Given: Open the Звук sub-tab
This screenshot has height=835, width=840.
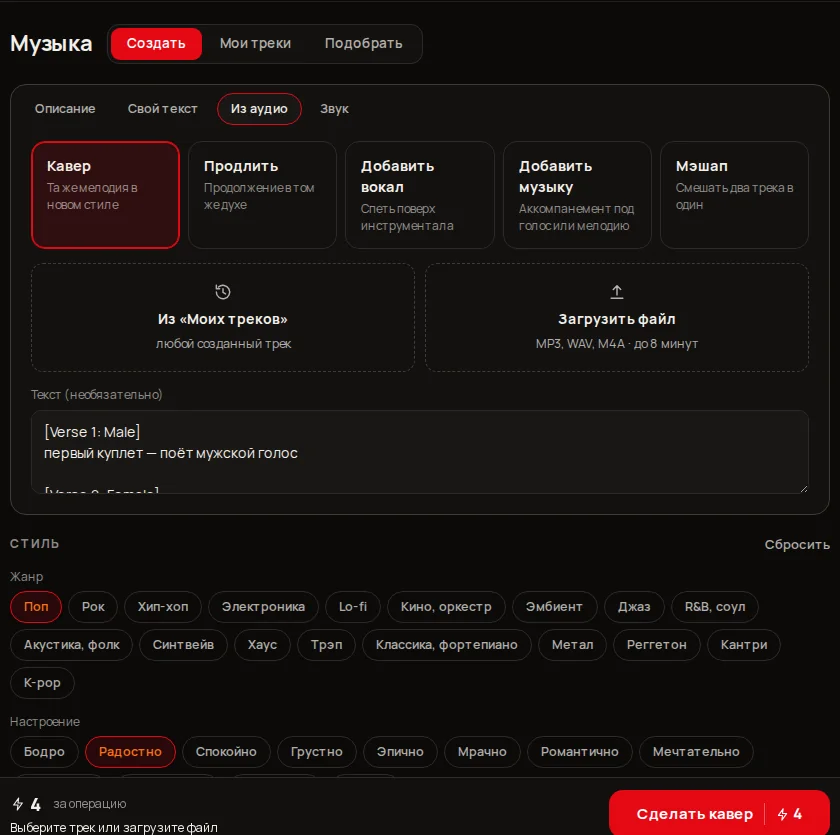Looking at the screenshot, I should click(334, 109).
